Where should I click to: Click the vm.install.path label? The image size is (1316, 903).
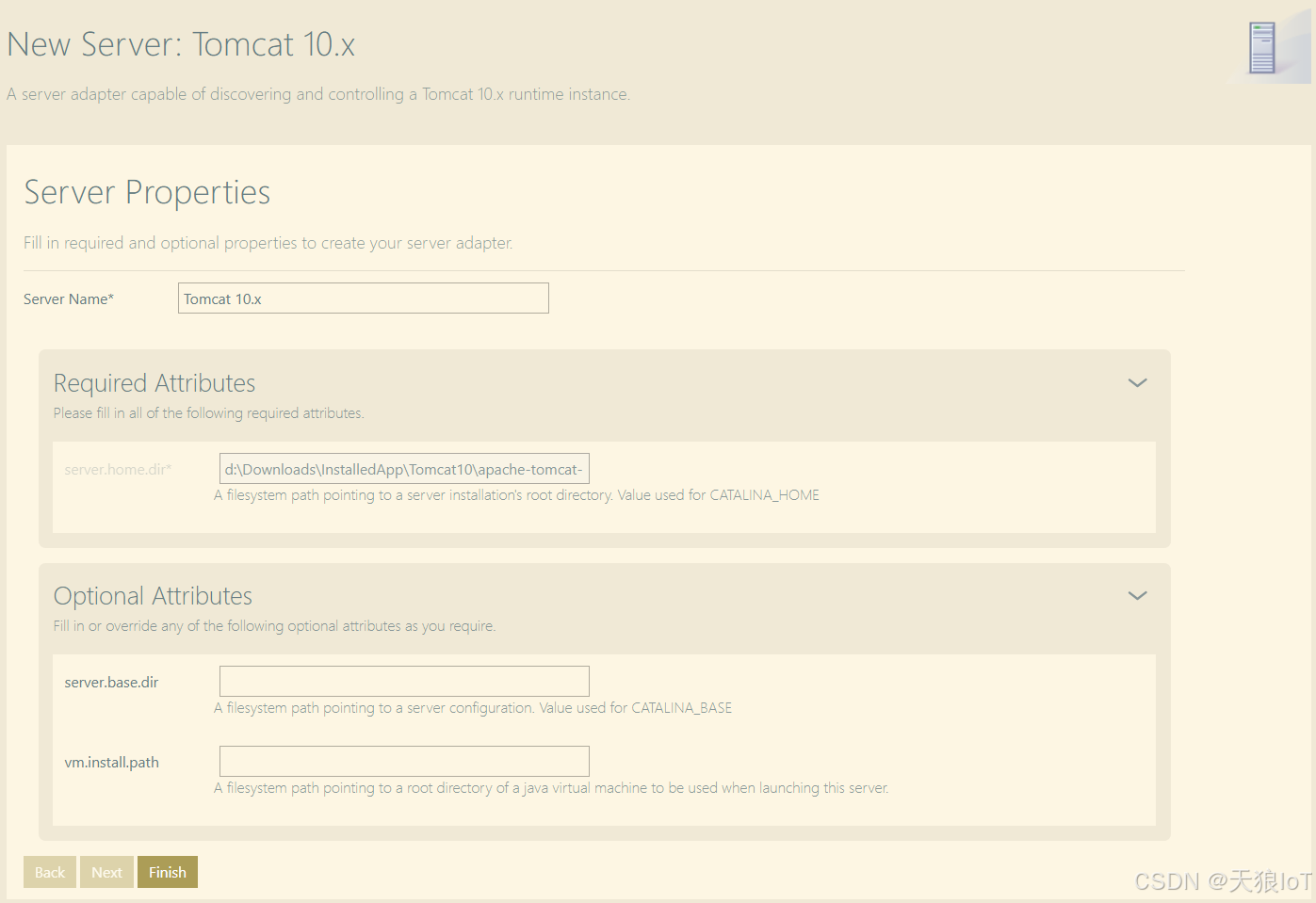[111, 762]
